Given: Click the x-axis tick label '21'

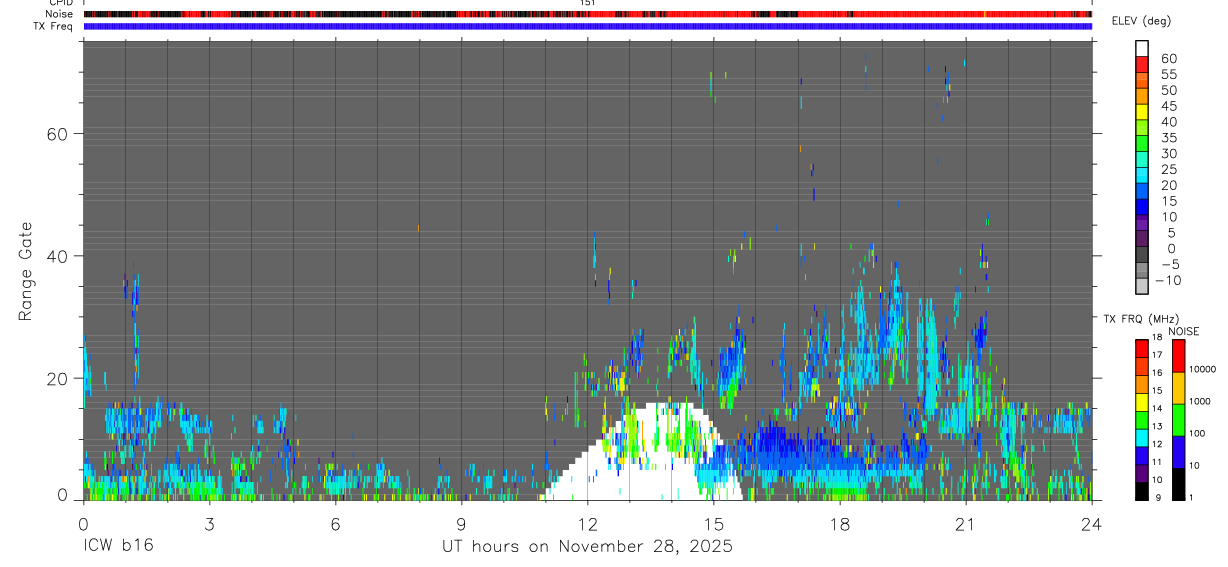Looking at the screenshot, I should 965,523.
